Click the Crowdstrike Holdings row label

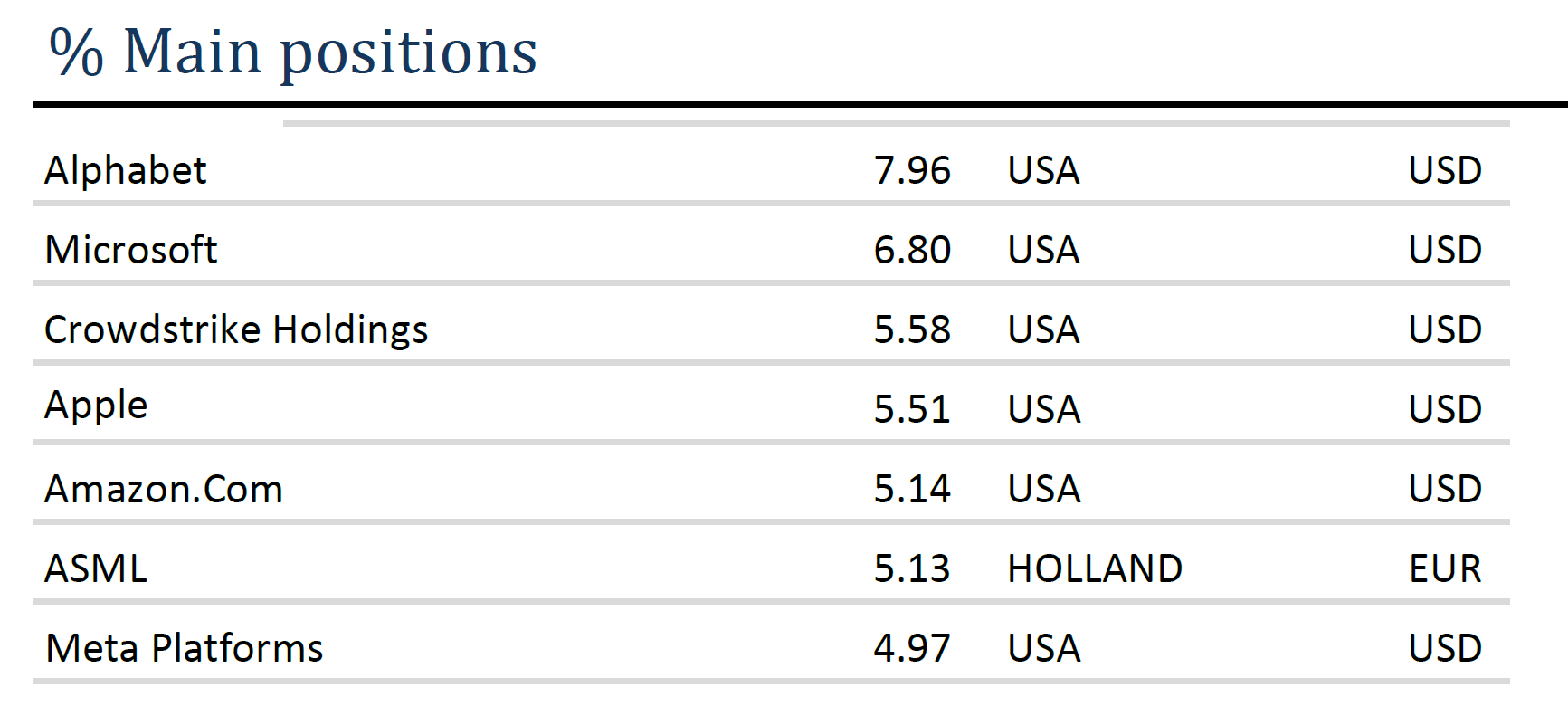[x=236, y=329]
